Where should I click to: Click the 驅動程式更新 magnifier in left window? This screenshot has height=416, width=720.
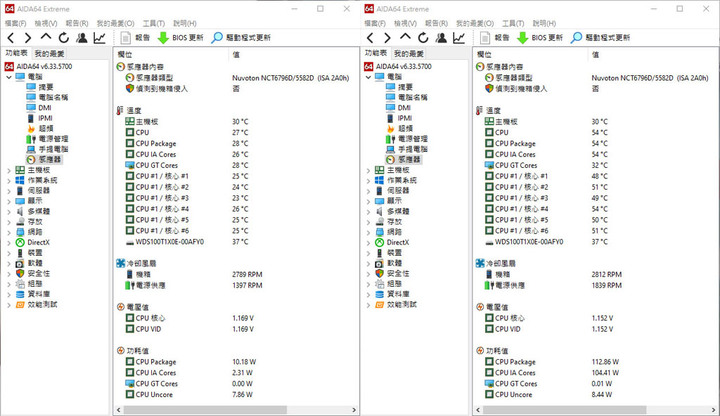[217, 38]
